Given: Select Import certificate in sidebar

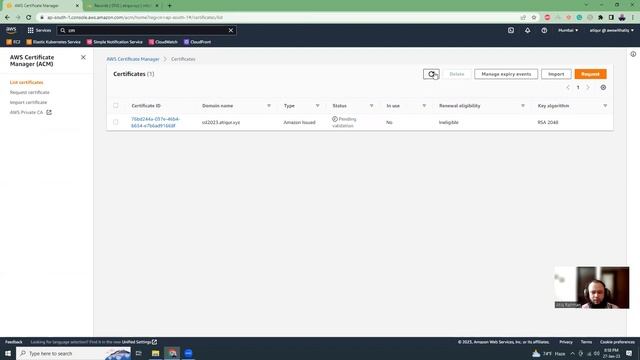Looking at the screenshot, I should point(29,102).
